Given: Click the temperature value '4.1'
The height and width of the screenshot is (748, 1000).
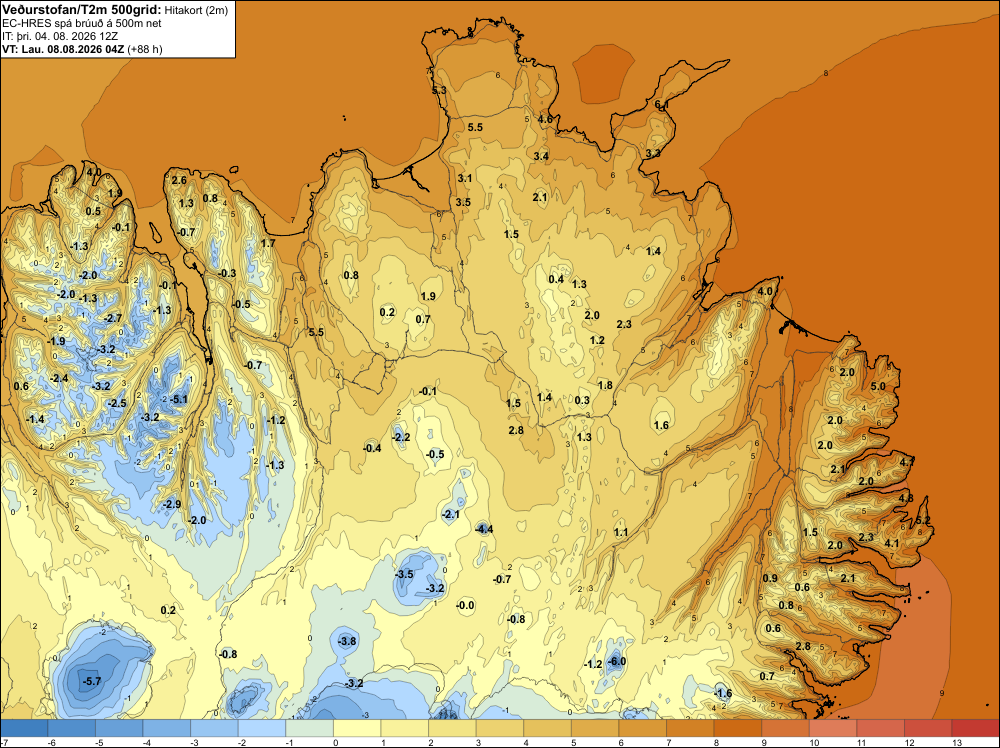Looking at the screenshot, I should tap(892, 543).
